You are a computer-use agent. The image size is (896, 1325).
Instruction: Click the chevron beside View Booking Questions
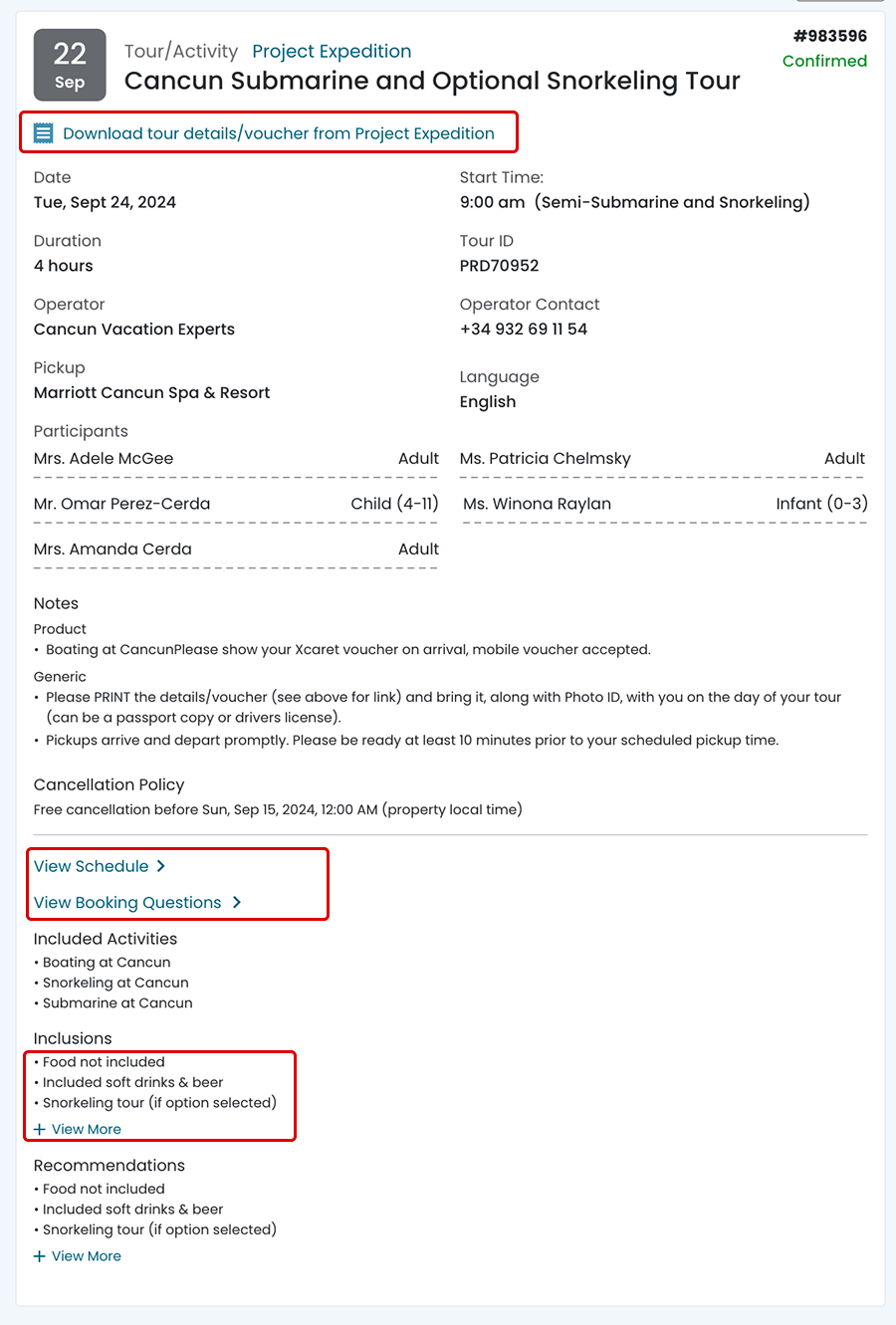[x=237, y=902]
